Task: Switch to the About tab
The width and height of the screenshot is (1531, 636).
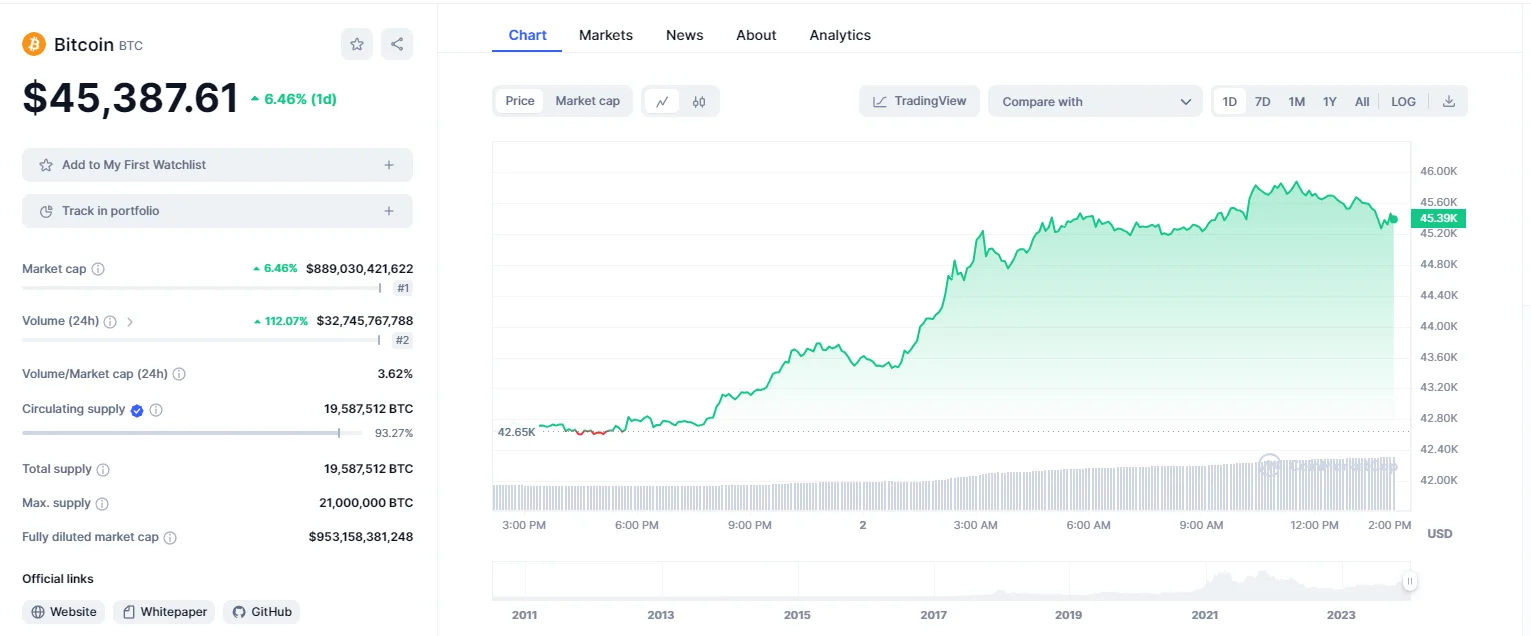Action: pos(756,35)
